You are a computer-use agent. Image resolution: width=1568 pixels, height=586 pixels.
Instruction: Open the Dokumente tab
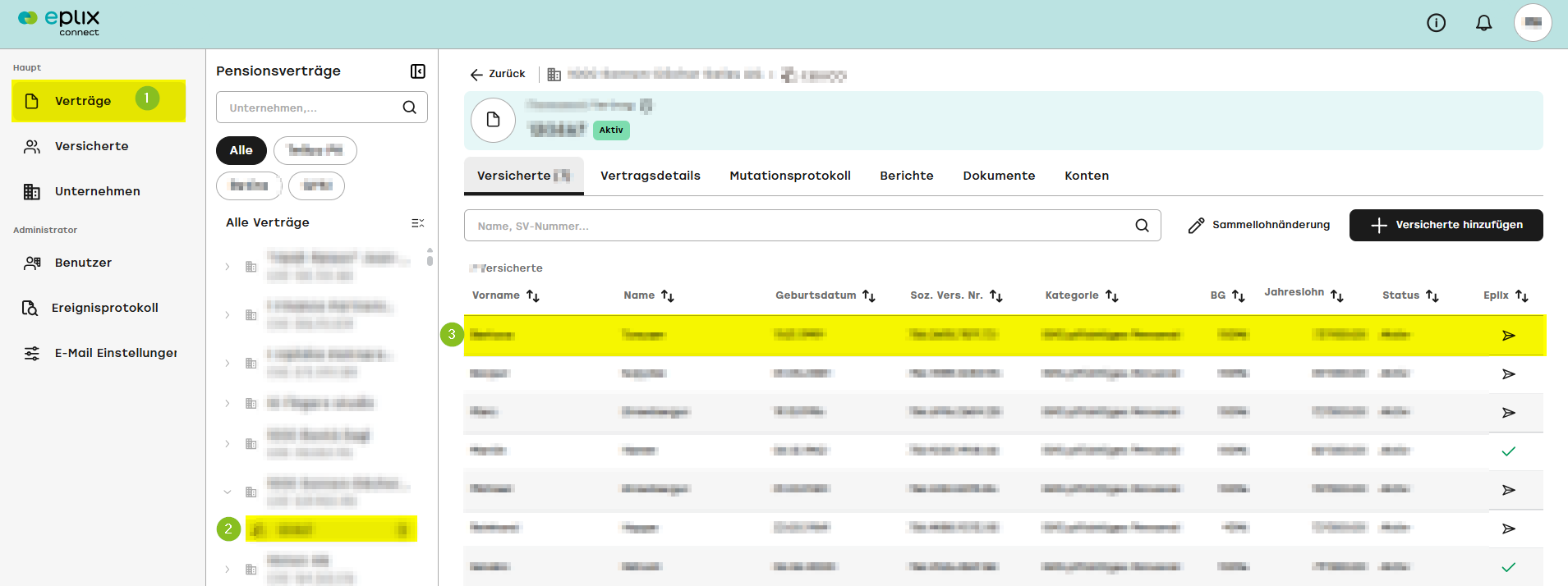[x=999, y=176]
